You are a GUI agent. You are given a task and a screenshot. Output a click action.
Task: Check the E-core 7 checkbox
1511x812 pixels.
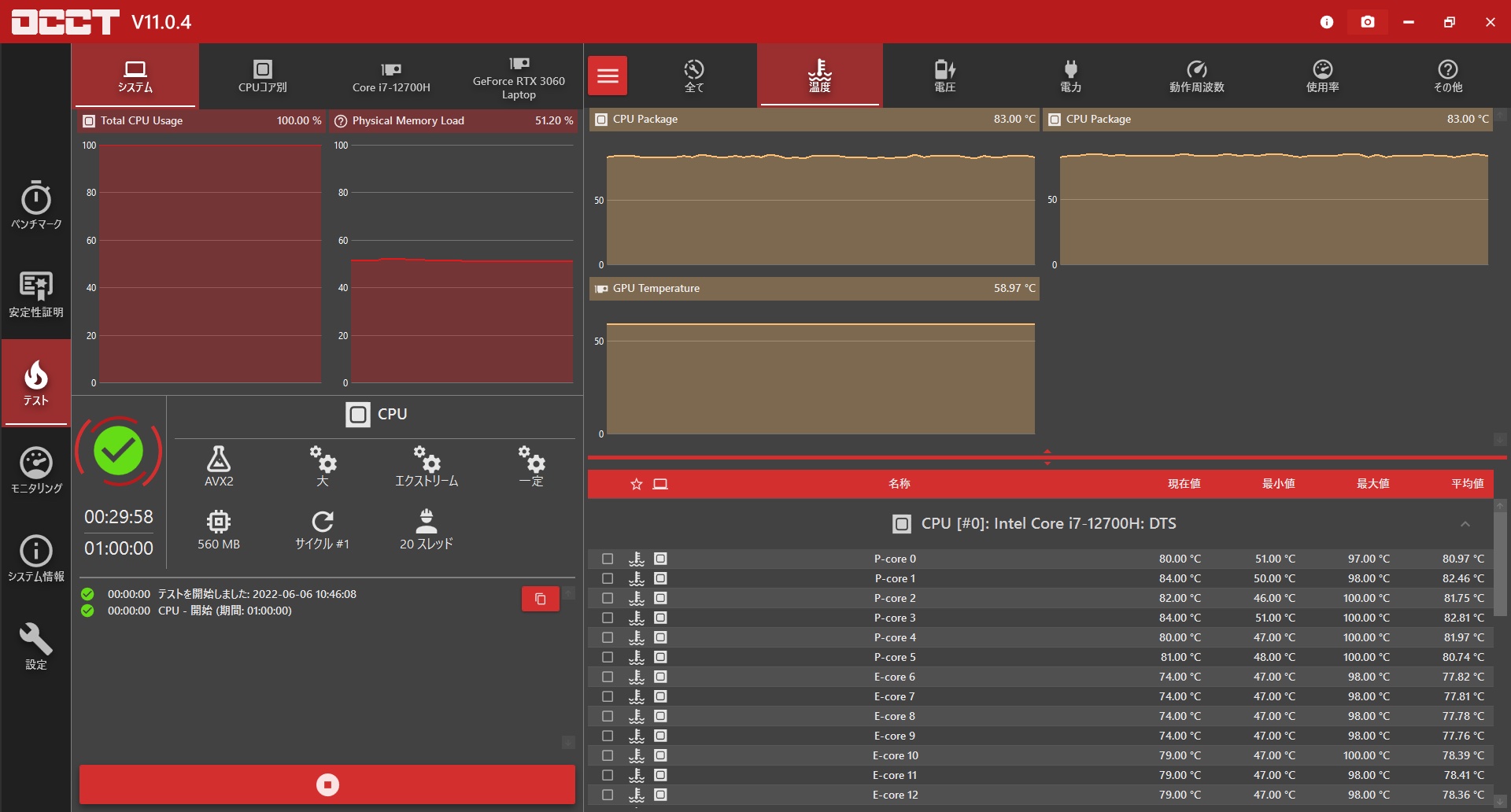click(x=608, y=696)
